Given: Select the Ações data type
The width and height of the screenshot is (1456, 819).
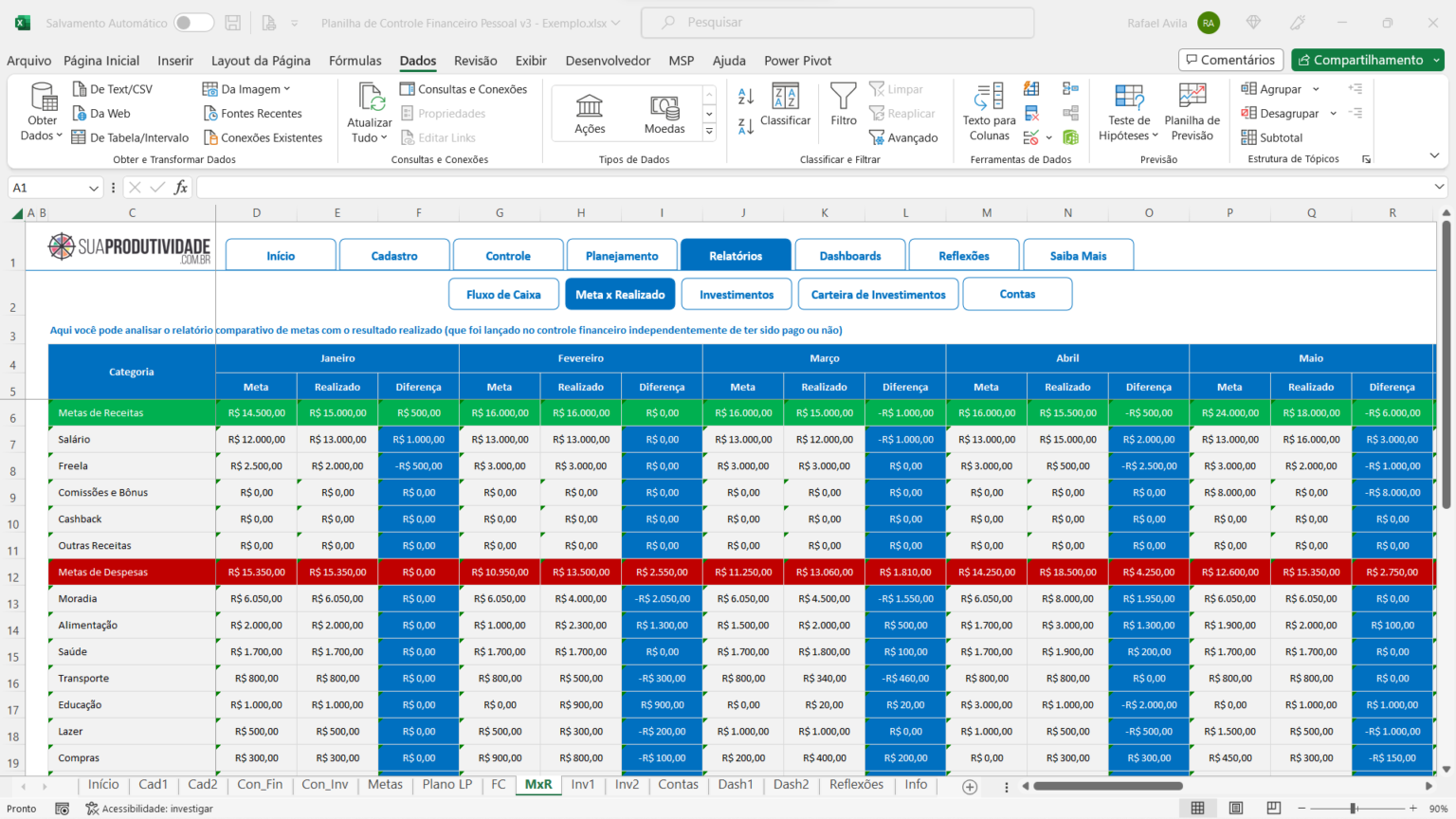Looking at the screenshot, I should coord(590,114).
